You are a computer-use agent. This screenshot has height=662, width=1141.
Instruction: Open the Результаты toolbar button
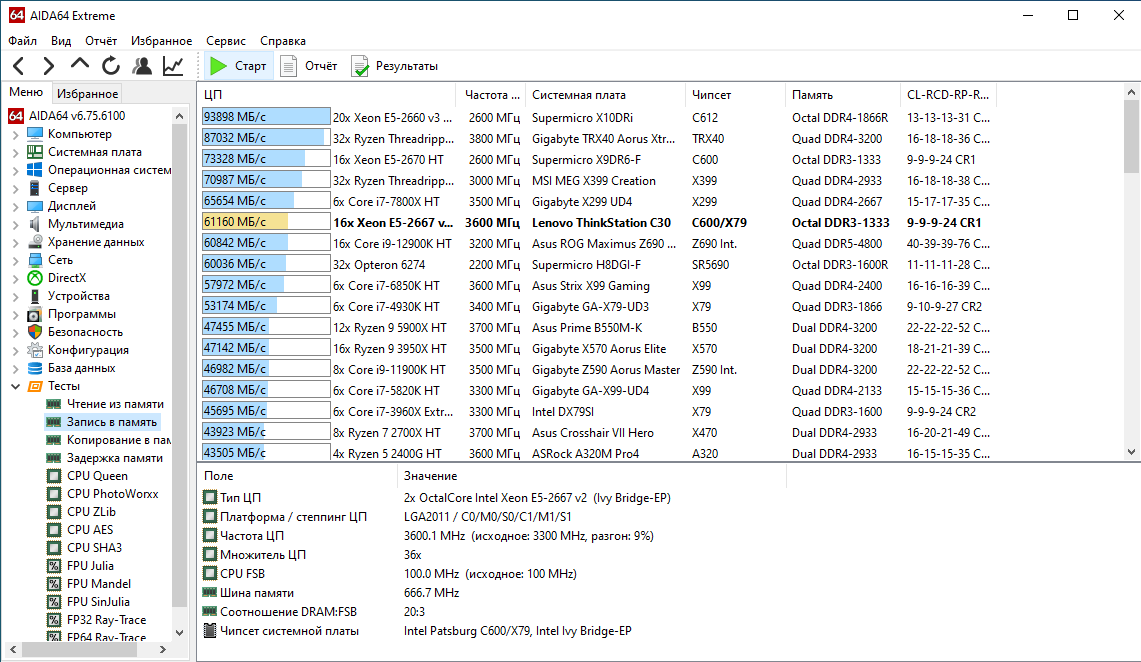point(394,66)
